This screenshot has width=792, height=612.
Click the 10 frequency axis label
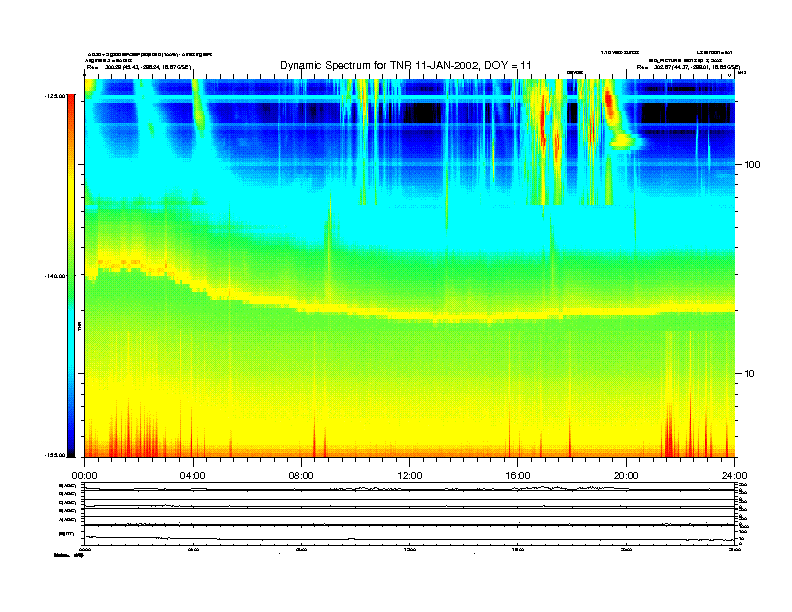point(750,374)
